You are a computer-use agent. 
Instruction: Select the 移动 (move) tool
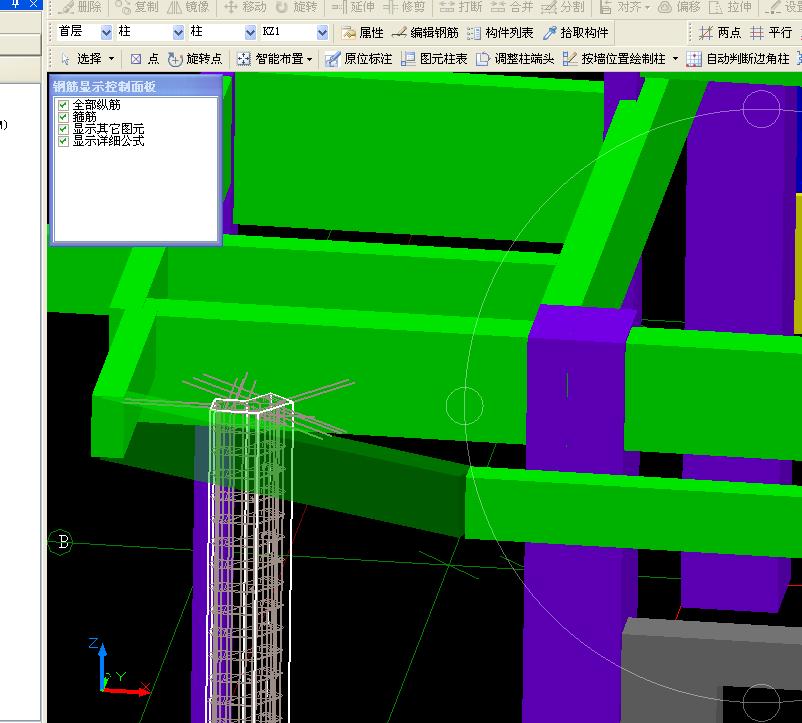[246, 7]
